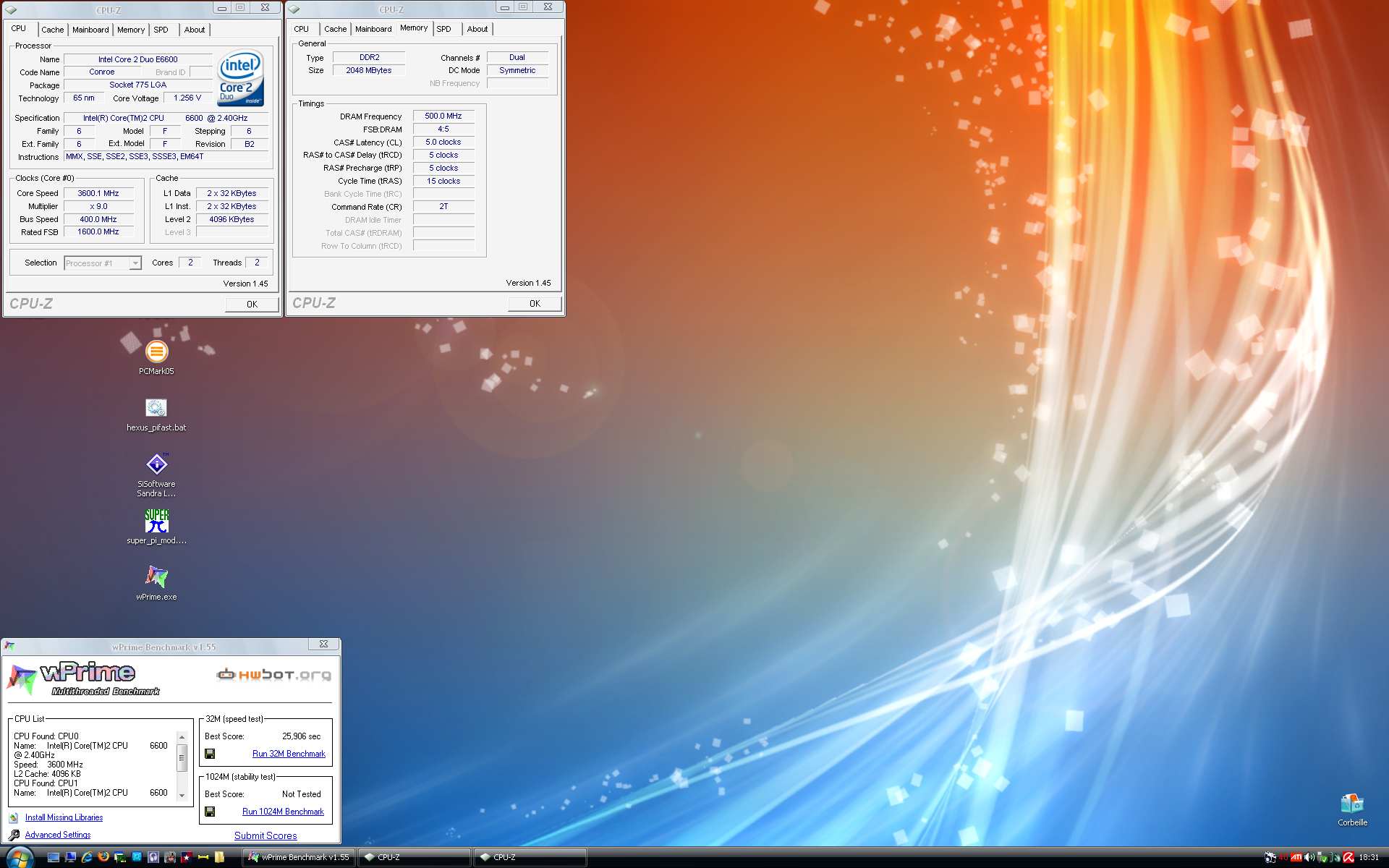Click the HWBOT.org logo in wPrime
1389x868 pixels.
click(274, 675)
